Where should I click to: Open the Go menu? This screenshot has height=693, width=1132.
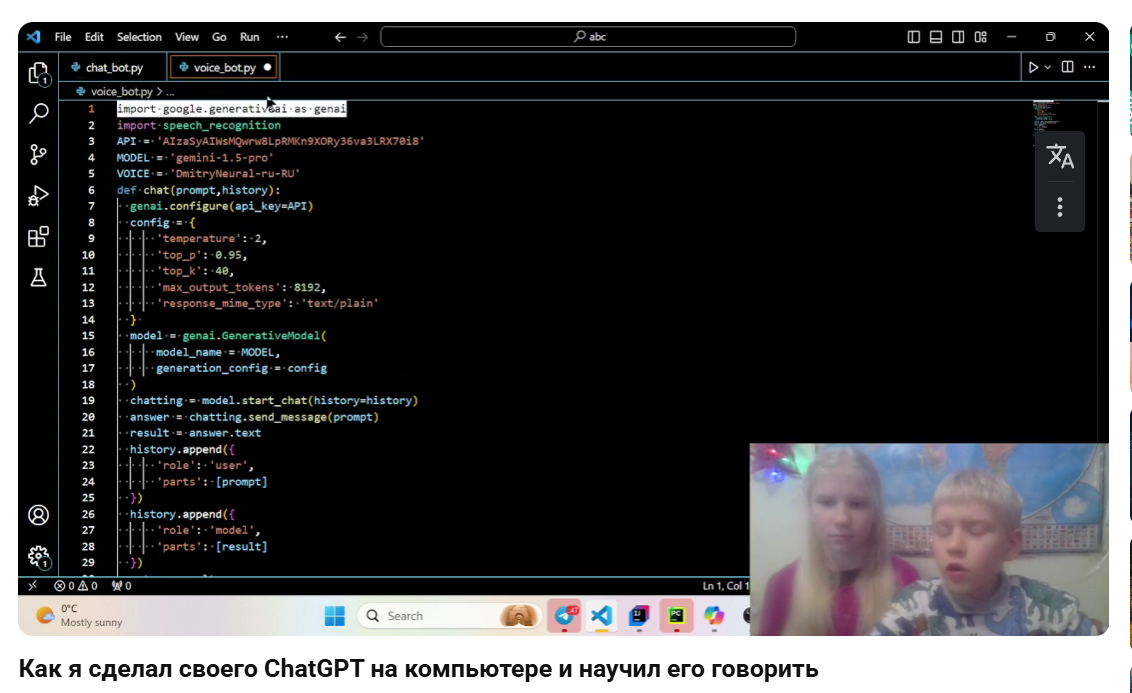pos(219,37)
